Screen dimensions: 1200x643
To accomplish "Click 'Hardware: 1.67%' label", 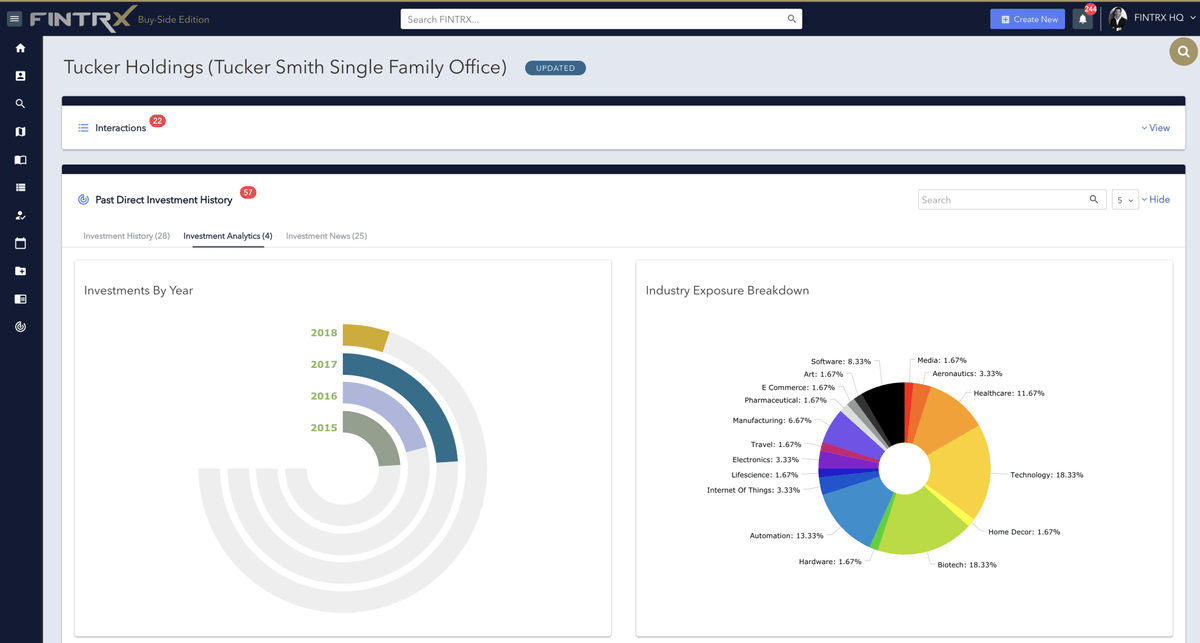I will pyautogui.click(x=830, y=562).
